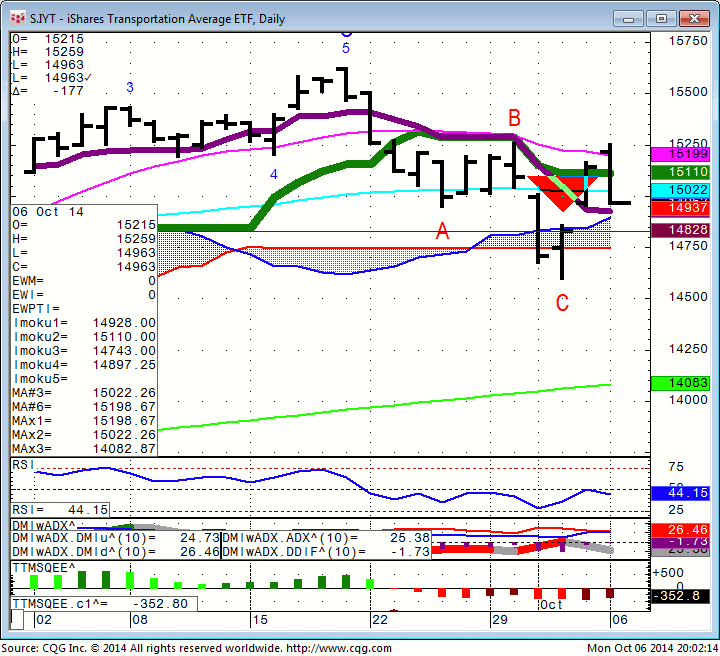This screenshot has width=720, height=656.
Task: Click the 15750 price scale value
Action: [x=688, y=41]
